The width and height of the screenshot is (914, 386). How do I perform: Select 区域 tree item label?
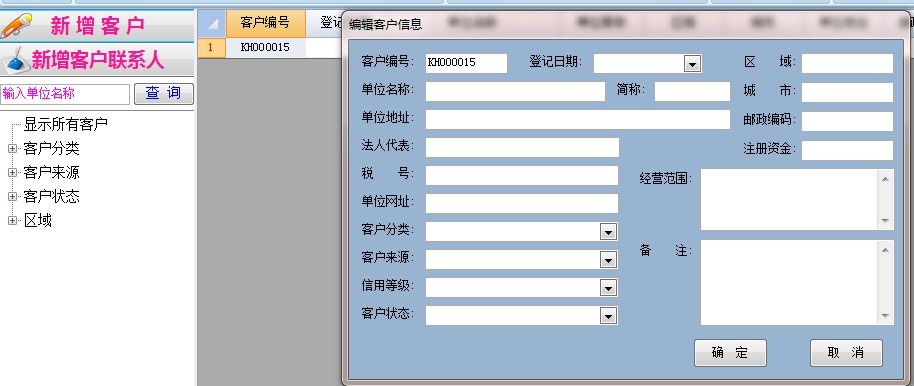37,220
